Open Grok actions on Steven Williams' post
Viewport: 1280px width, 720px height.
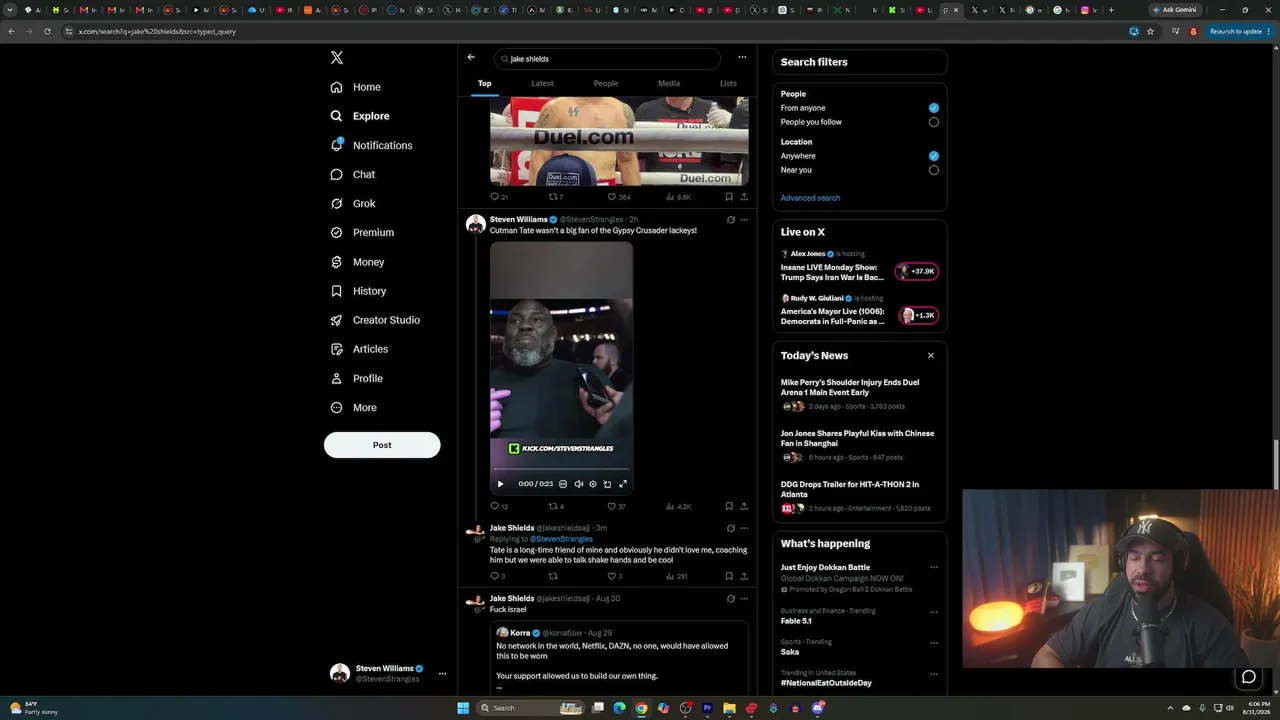(x=730, y=220)
